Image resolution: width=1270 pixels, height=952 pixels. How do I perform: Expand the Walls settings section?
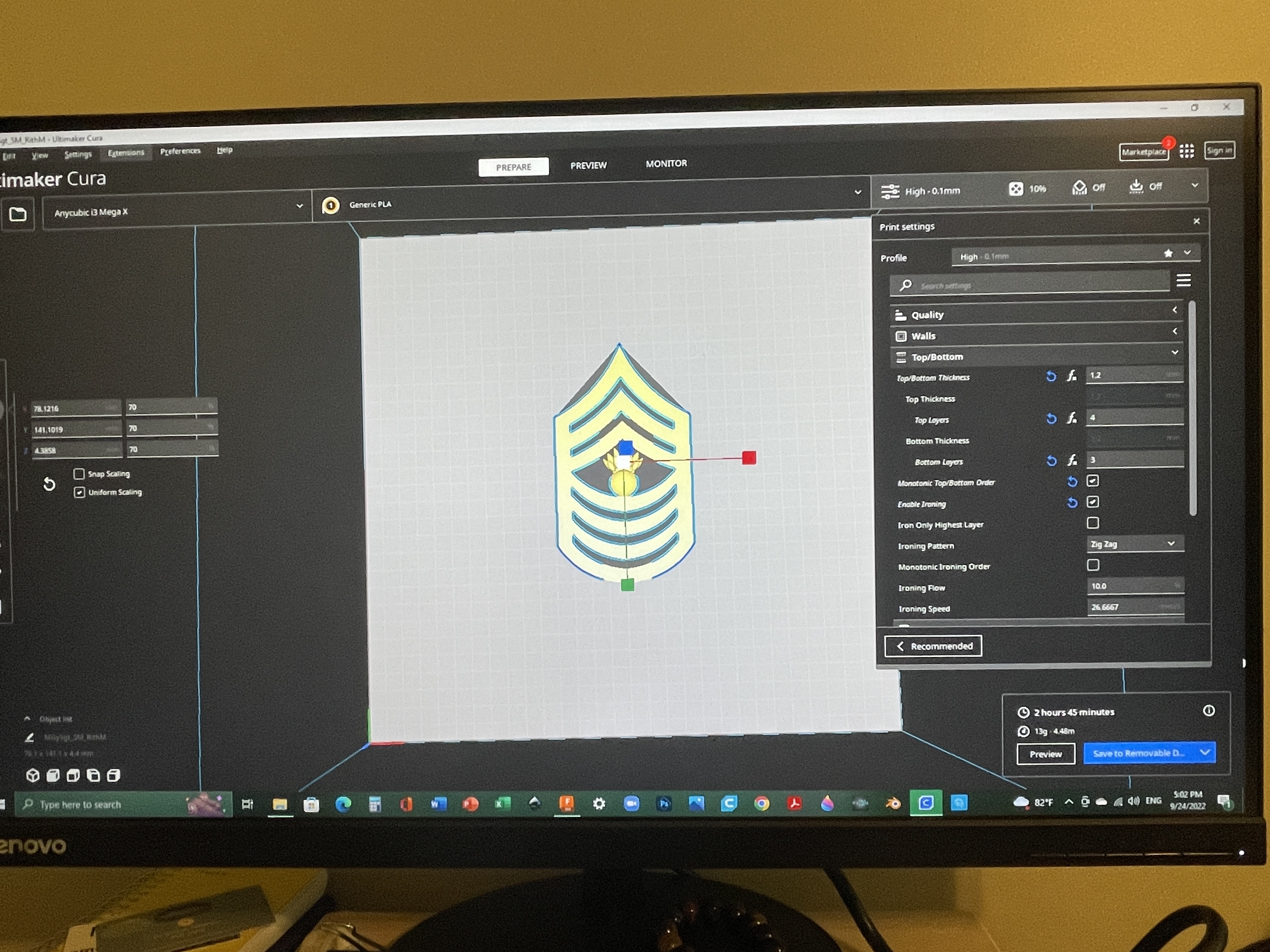1037,335
